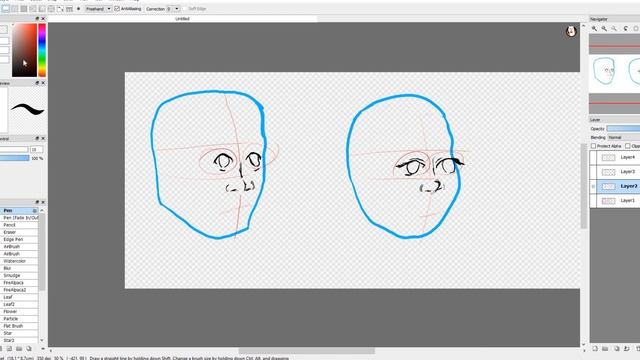Float the brush Preview panel icon
The width and height of the screenshot is (640, 360).
(37, 83)
